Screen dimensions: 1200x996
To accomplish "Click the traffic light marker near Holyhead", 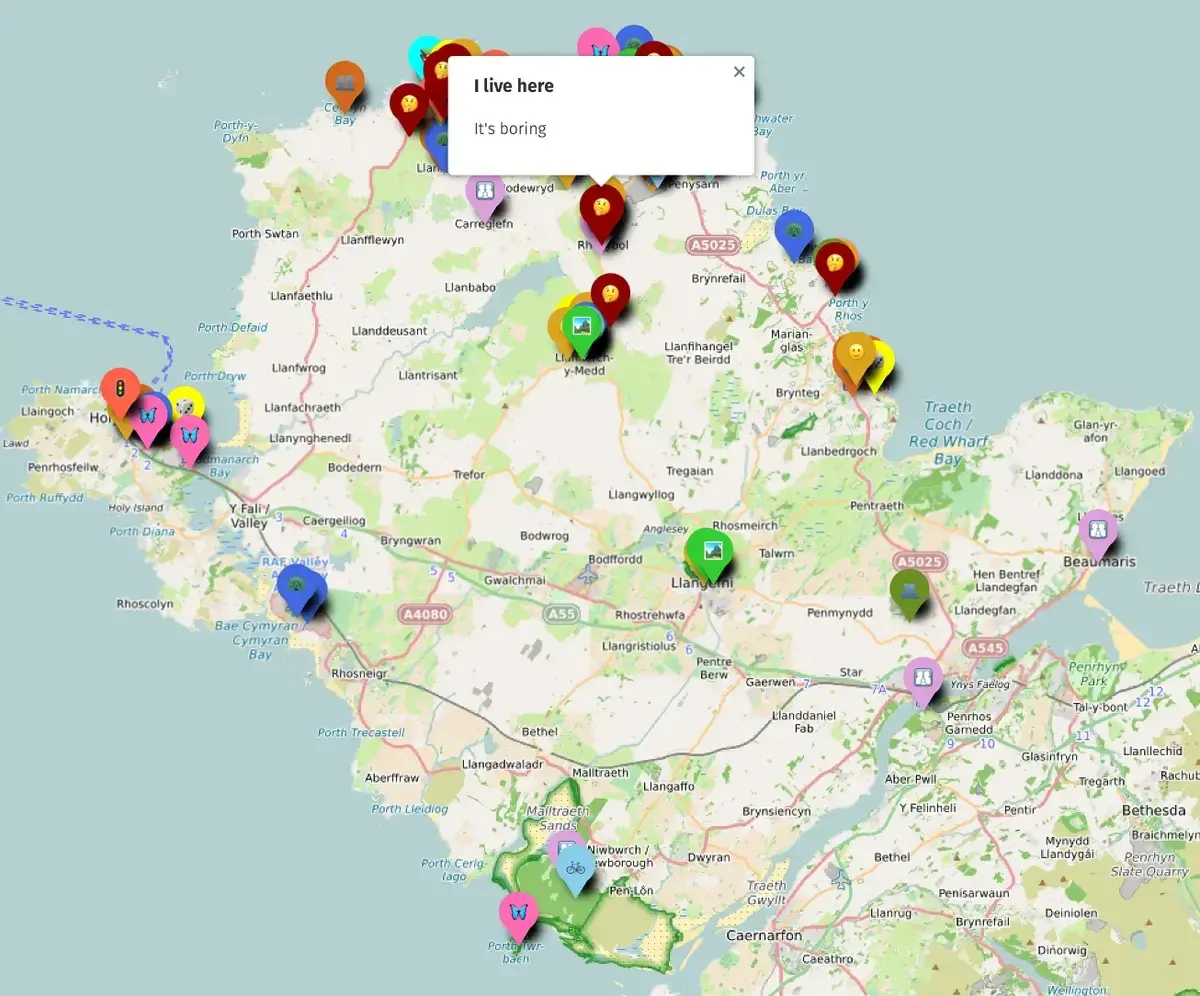I will point(120,388).
